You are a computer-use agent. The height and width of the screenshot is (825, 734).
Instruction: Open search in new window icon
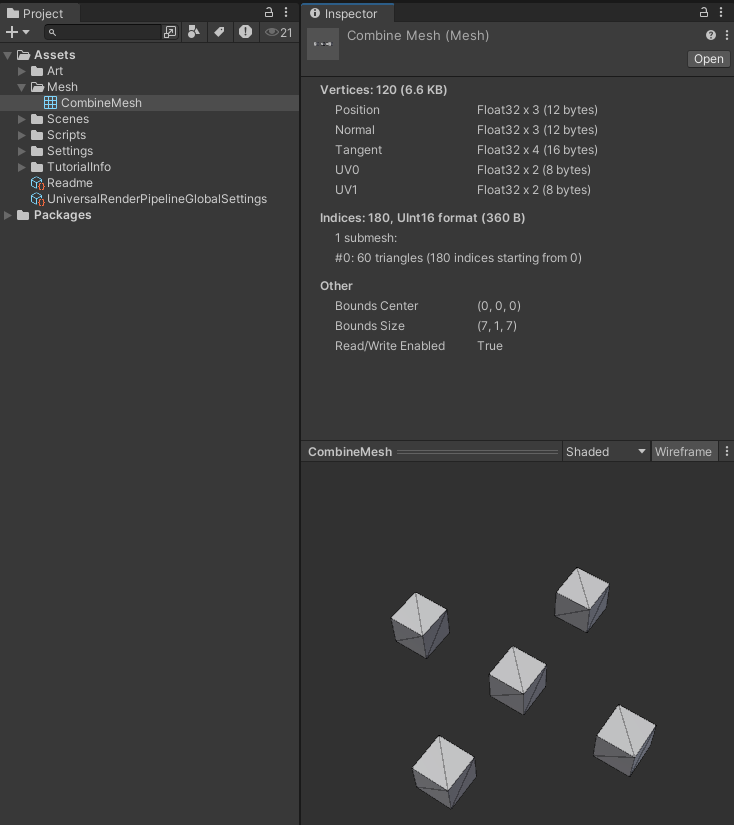tap(170, 32)
